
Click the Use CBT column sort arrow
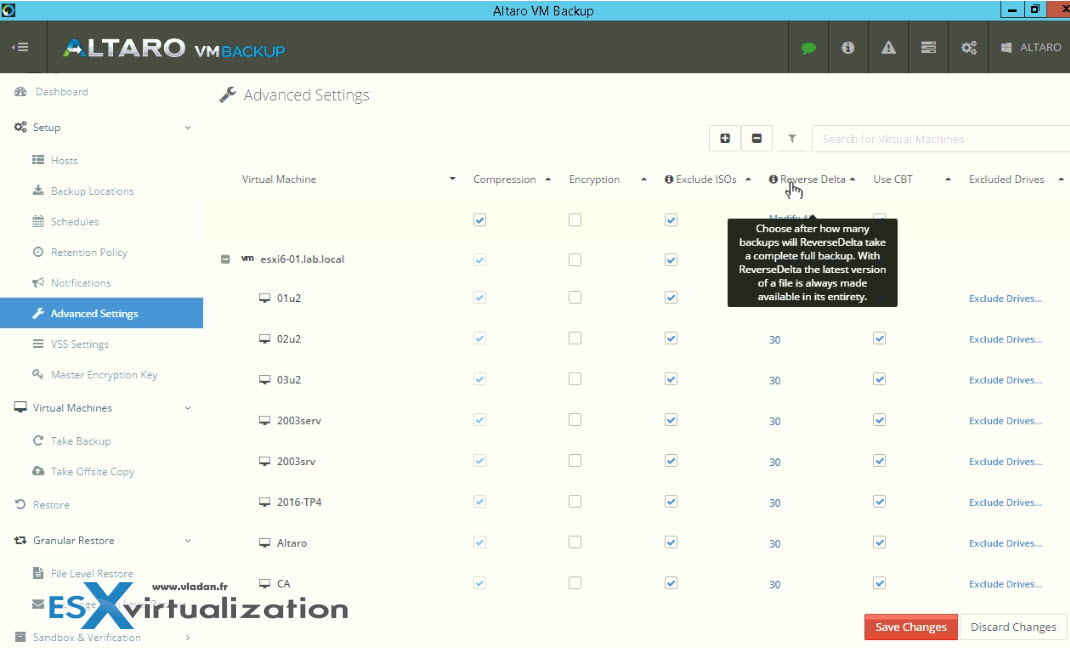[x=948, y=179]
